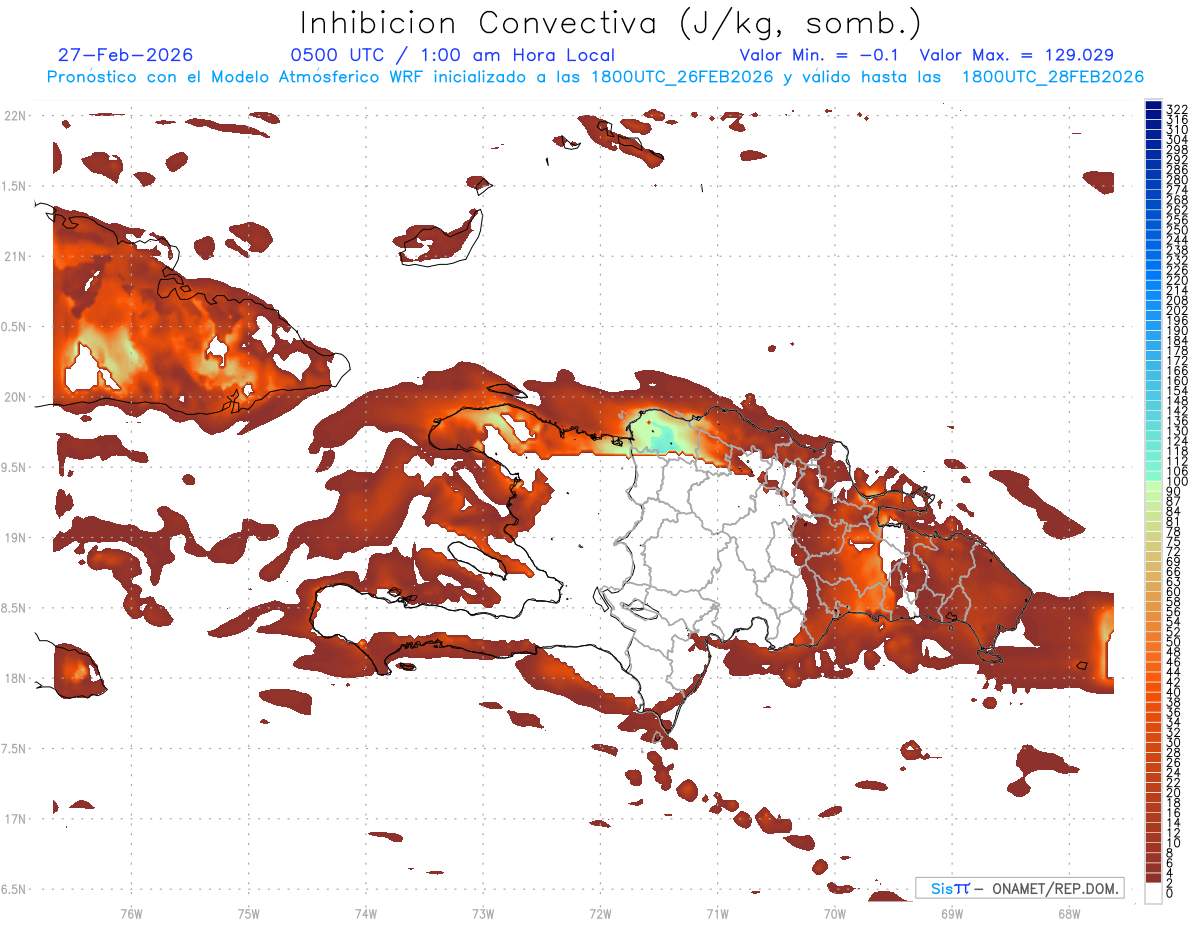Screen dimensions: 1200x927
Task: Click the 'SisTT - ONAMET/REP.DOM.' credit box
Action: [x=1020, y=888]
